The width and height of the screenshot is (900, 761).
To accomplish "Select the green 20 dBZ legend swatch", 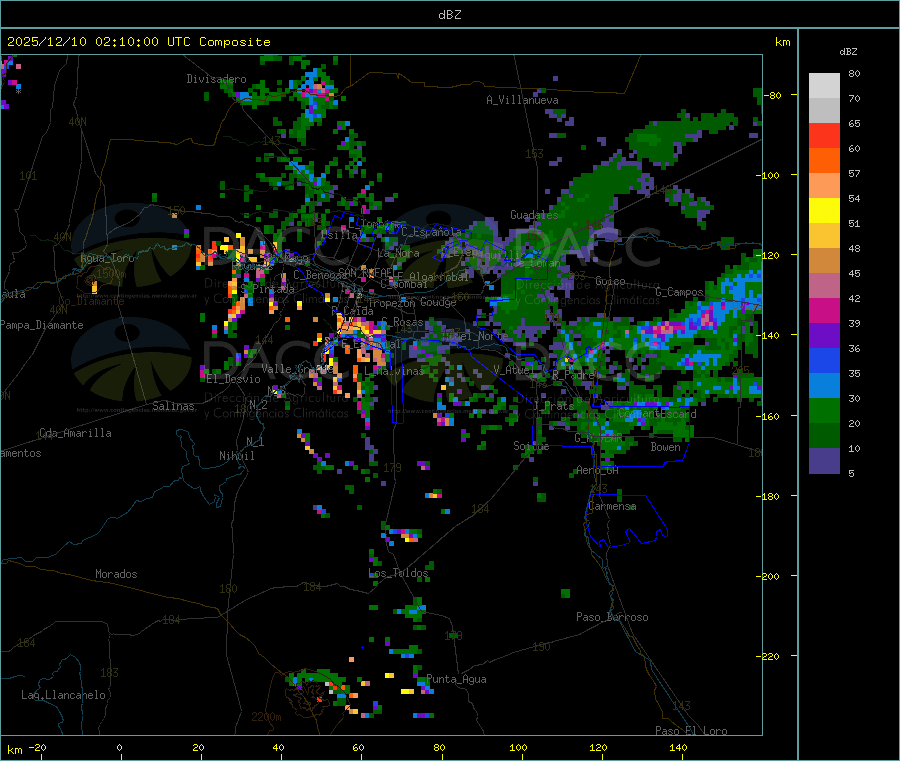I will coord(824,410).
